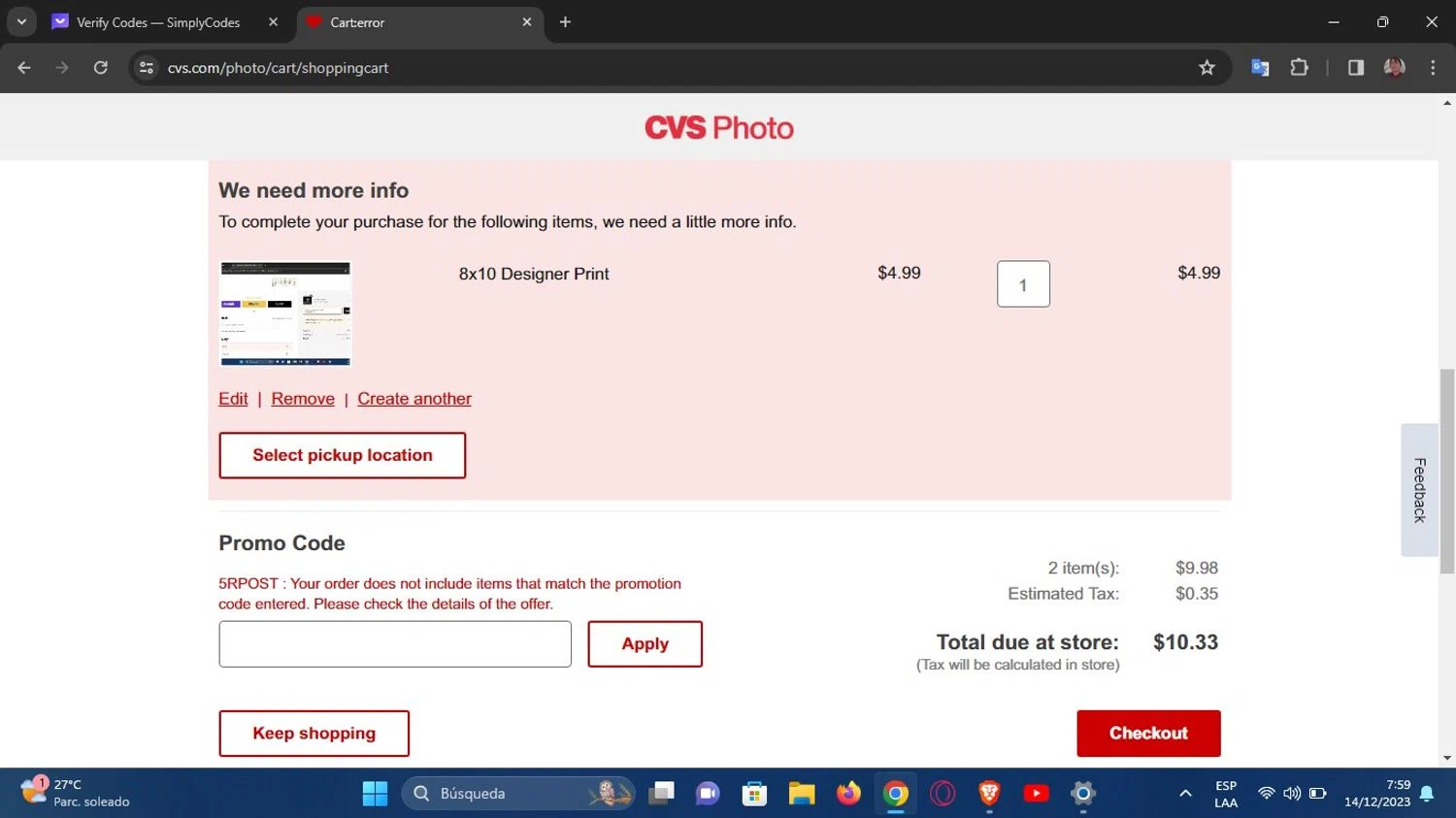Choose Select pickup location
This screenshot has height=818, width=1456.
tap(343, 455)
